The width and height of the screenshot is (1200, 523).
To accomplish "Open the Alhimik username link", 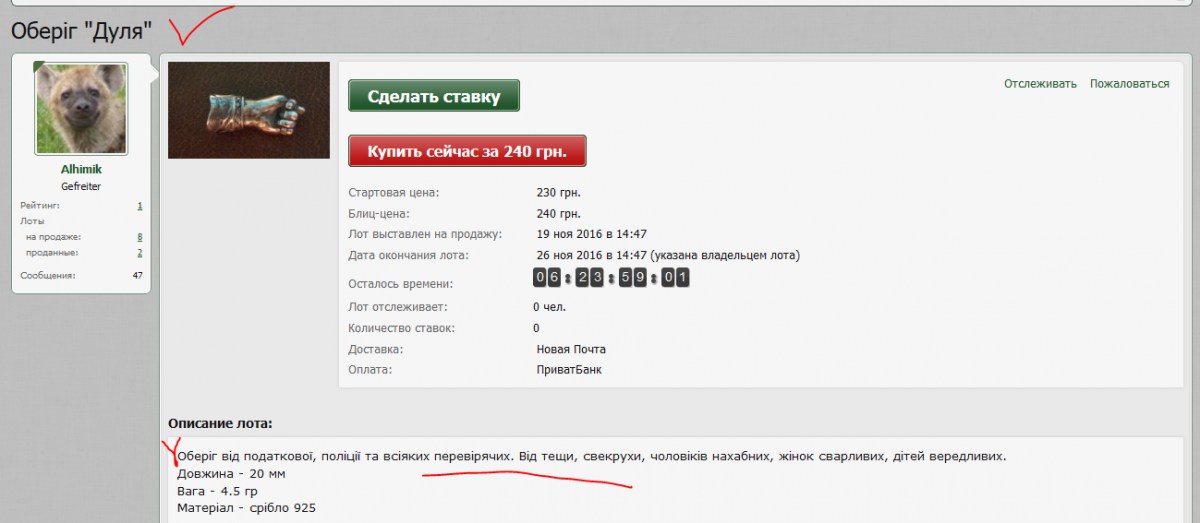I will click(x=81, y=170).
